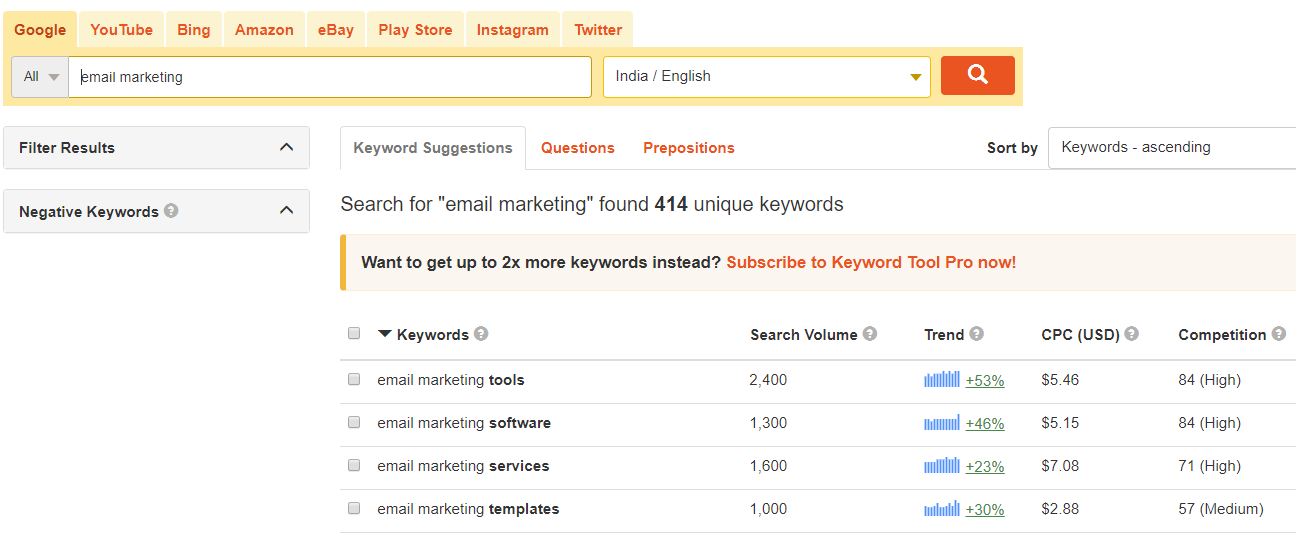Click help icon next to Negative Keywords
Viewport: 1296px width, 535px height.
(x=172, y=211)
